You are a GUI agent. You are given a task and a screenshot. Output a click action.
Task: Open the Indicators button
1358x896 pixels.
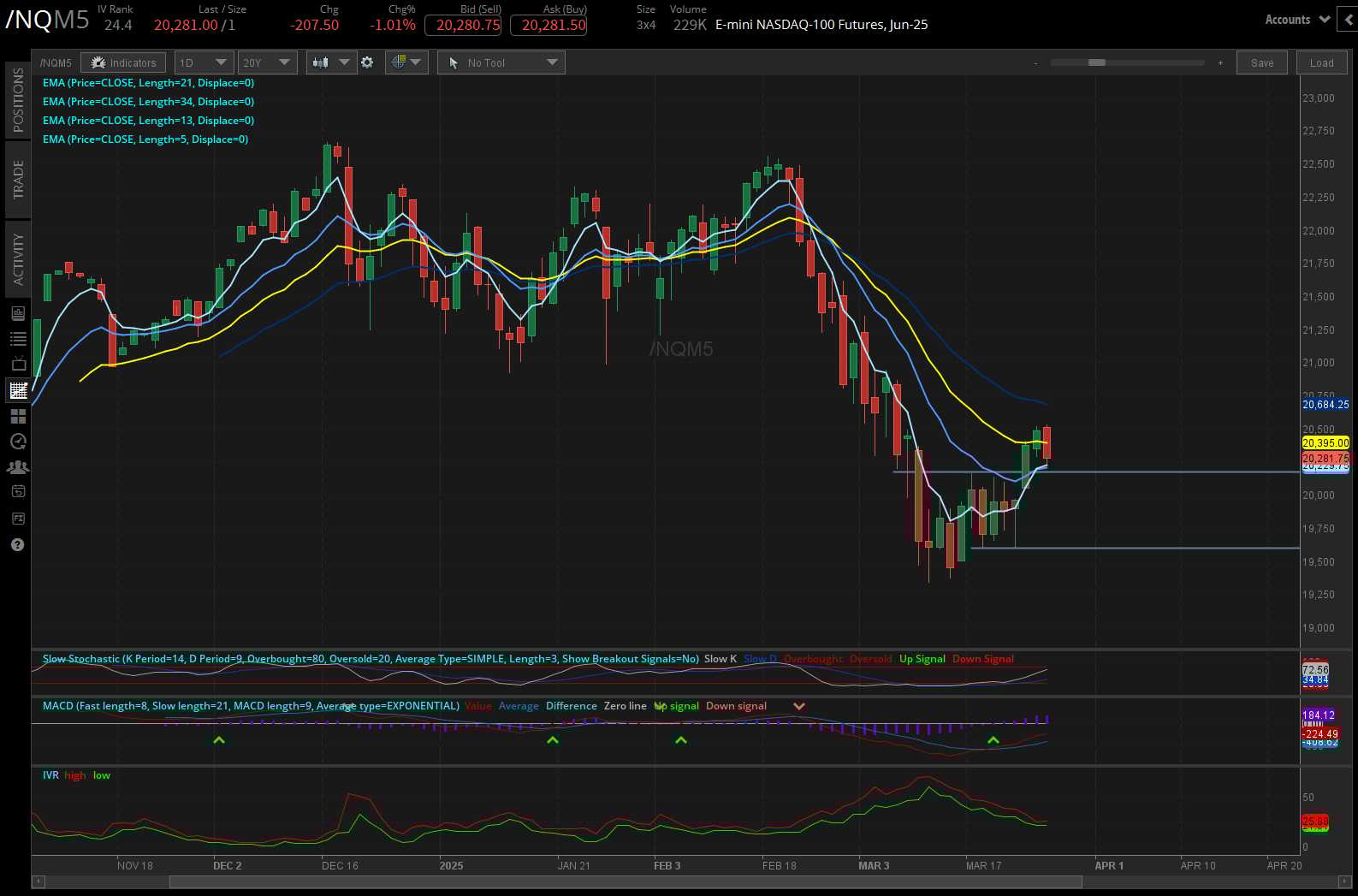(x=123, y=62)
